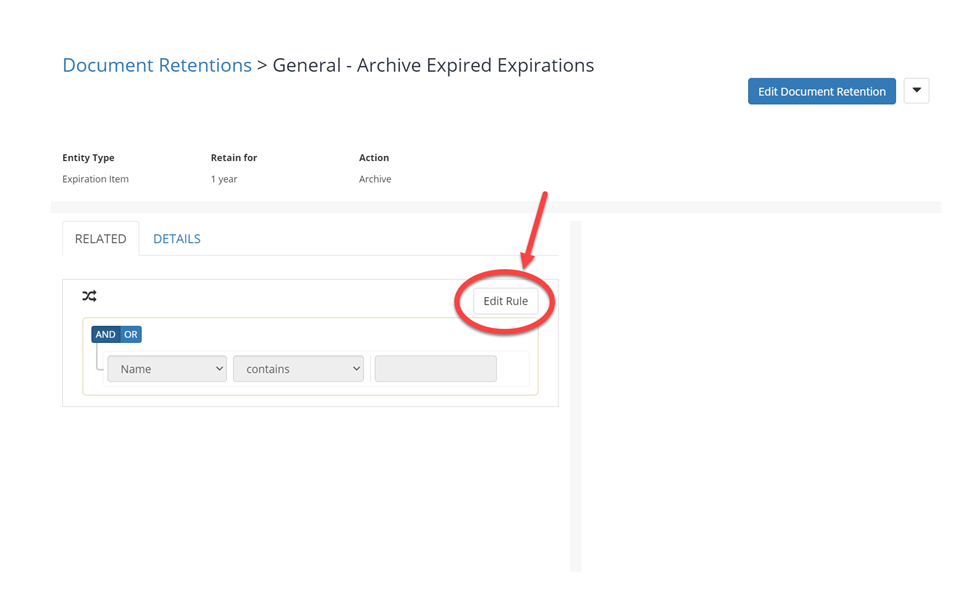
Task: Select the AND condition toggle
Action: click(105, 335)
